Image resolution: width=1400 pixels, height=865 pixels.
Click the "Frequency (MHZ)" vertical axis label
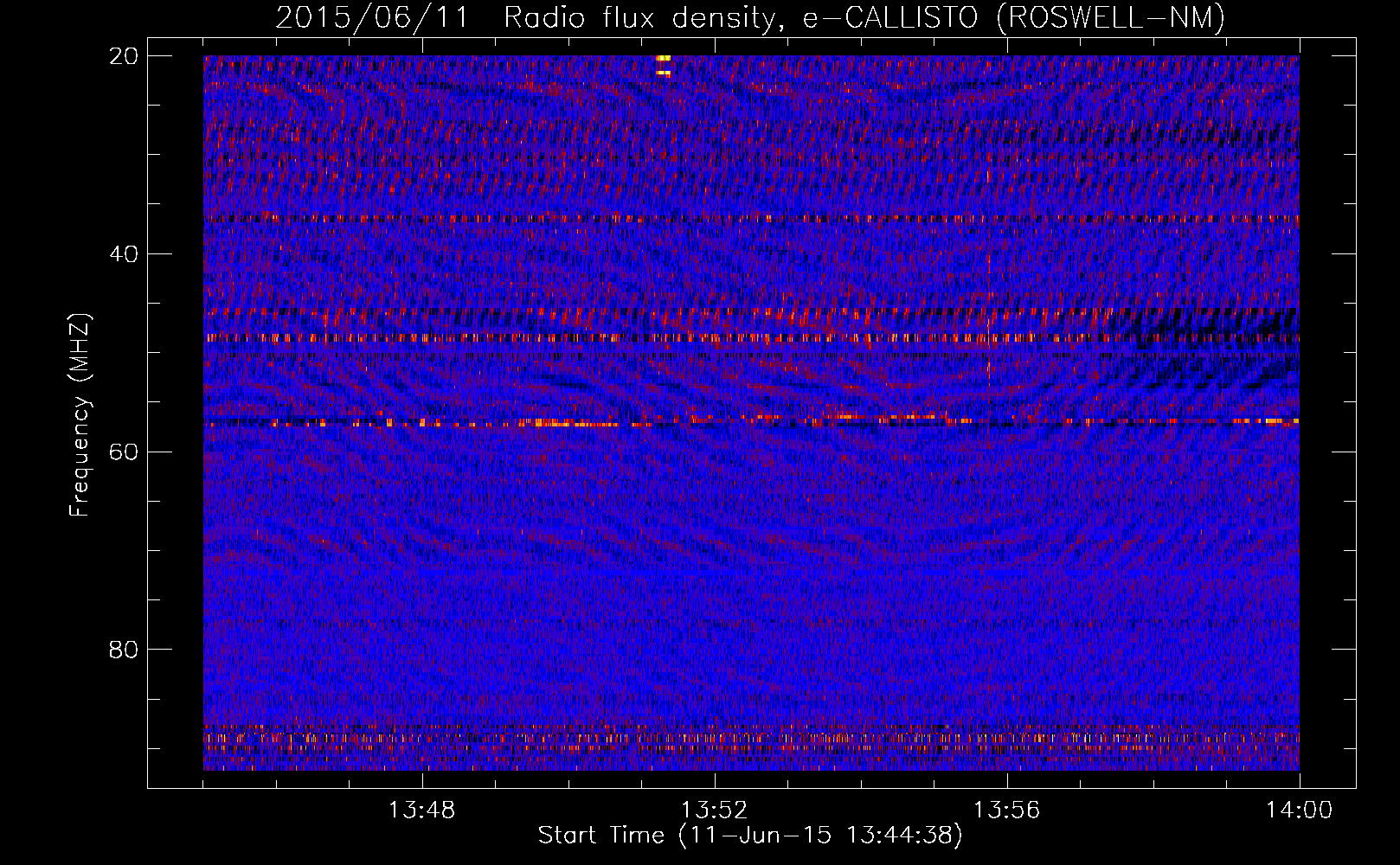coord(80,415)
